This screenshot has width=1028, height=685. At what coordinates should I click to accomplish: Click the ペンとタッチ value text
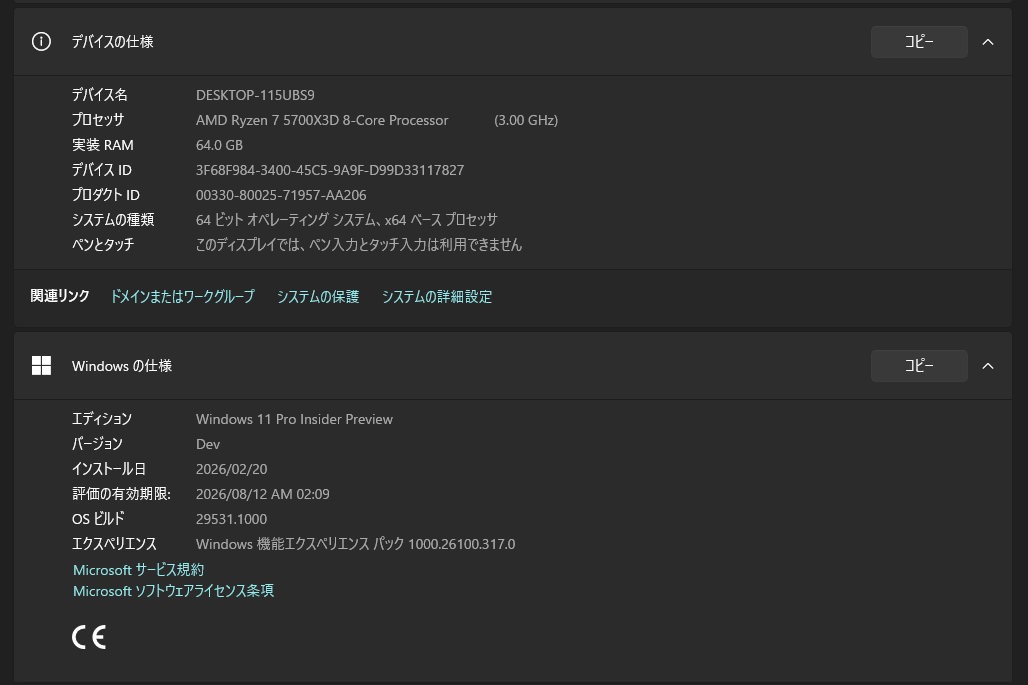point(359,245)
